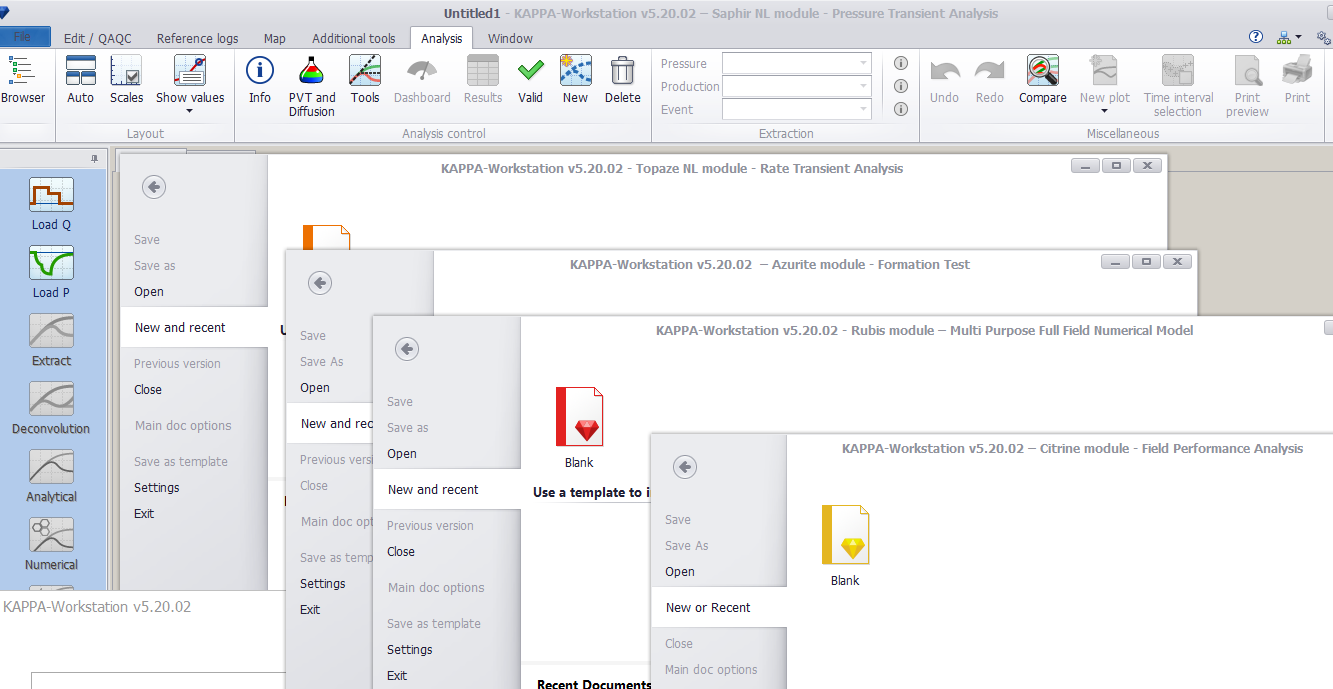
Task: Create a New analysis
Action: 575,80
